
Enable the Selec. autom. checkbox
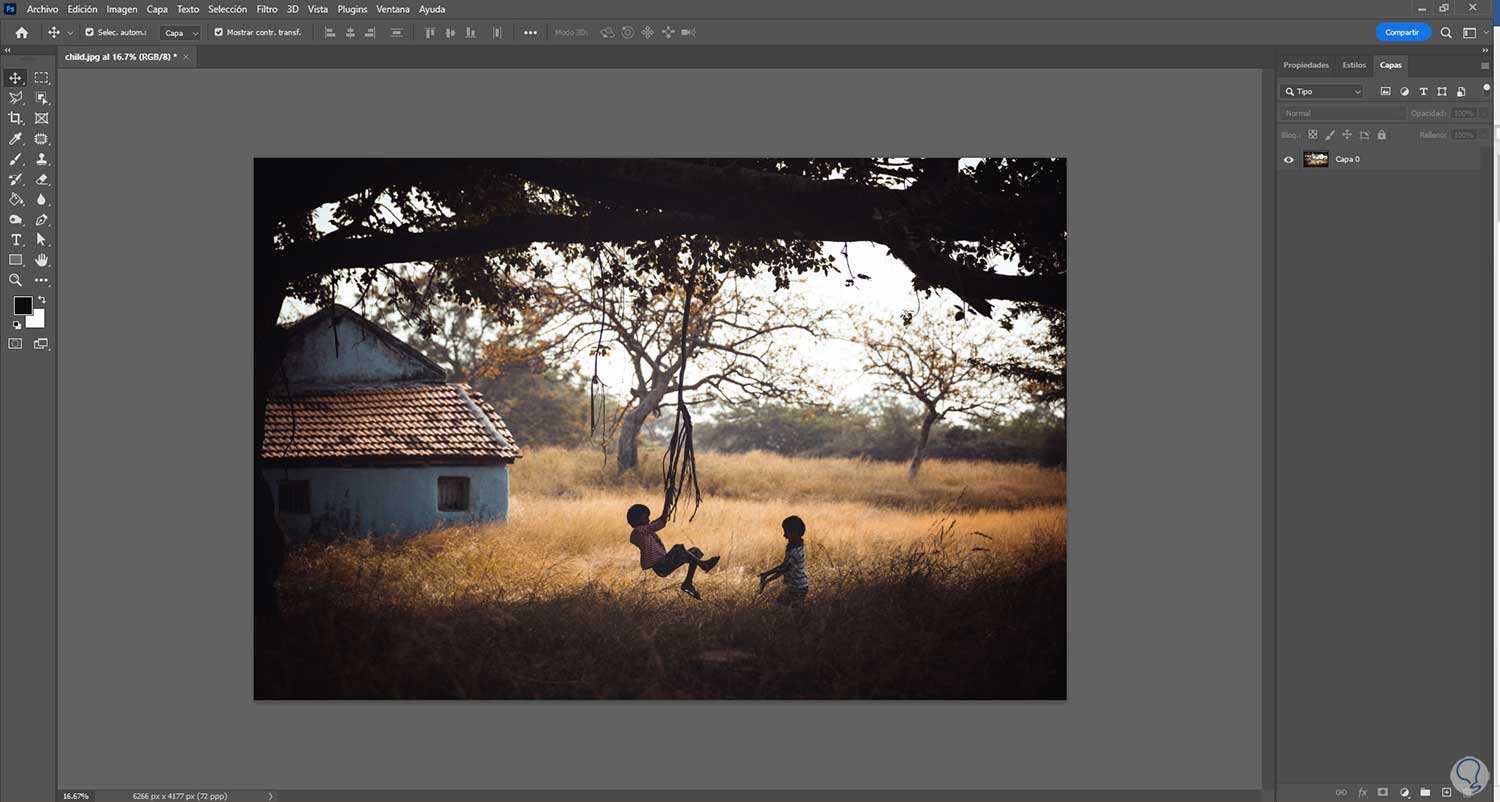90,32
